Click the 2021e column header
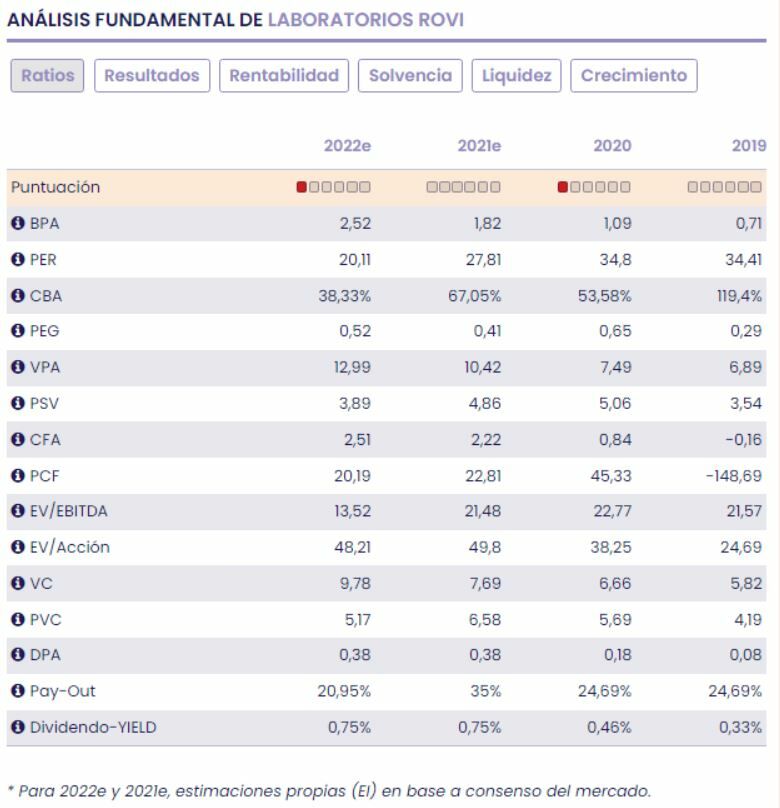The width and height of the screenshot is (780, 808). (479, 146)
